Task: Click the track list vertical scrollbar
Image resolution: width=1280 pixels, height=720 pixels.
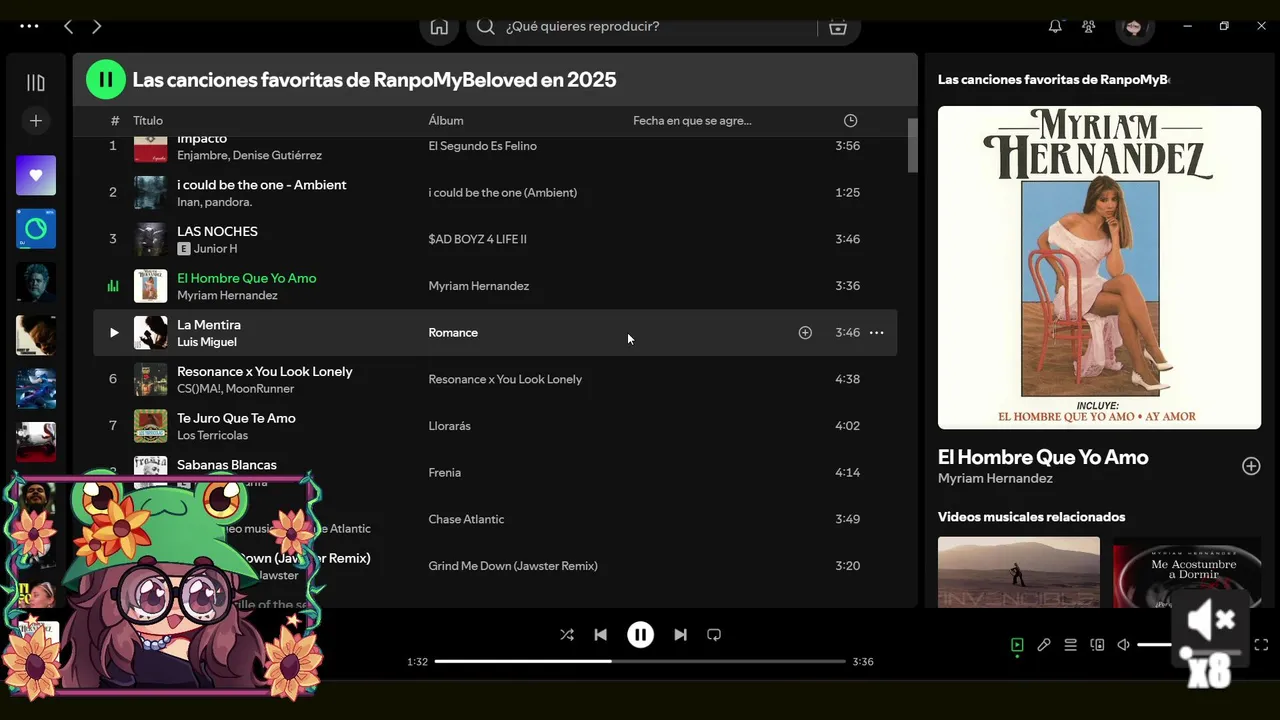Action: tap(912, 146)
